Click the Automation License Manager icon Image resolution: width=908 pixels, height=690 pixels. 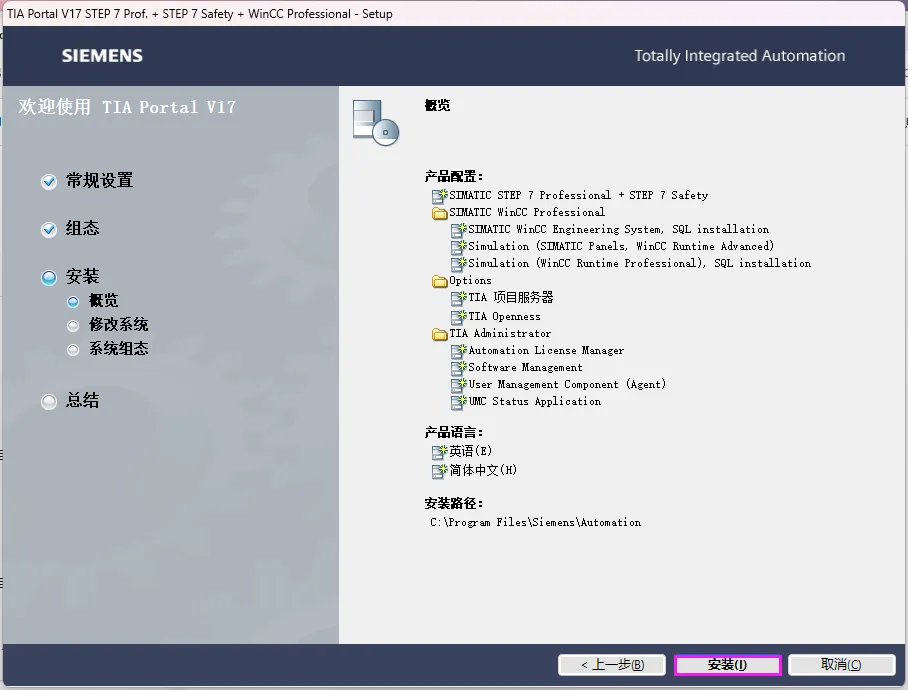tap(459, 351)
